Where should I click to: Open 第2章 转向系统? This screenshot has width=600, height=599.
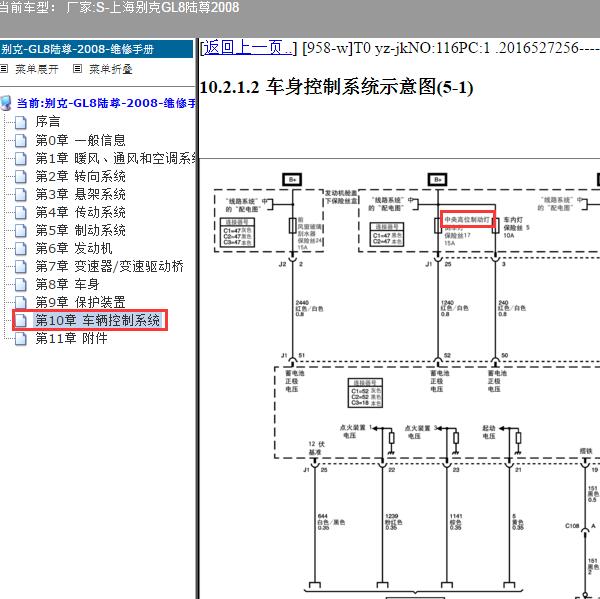[81, 176]
